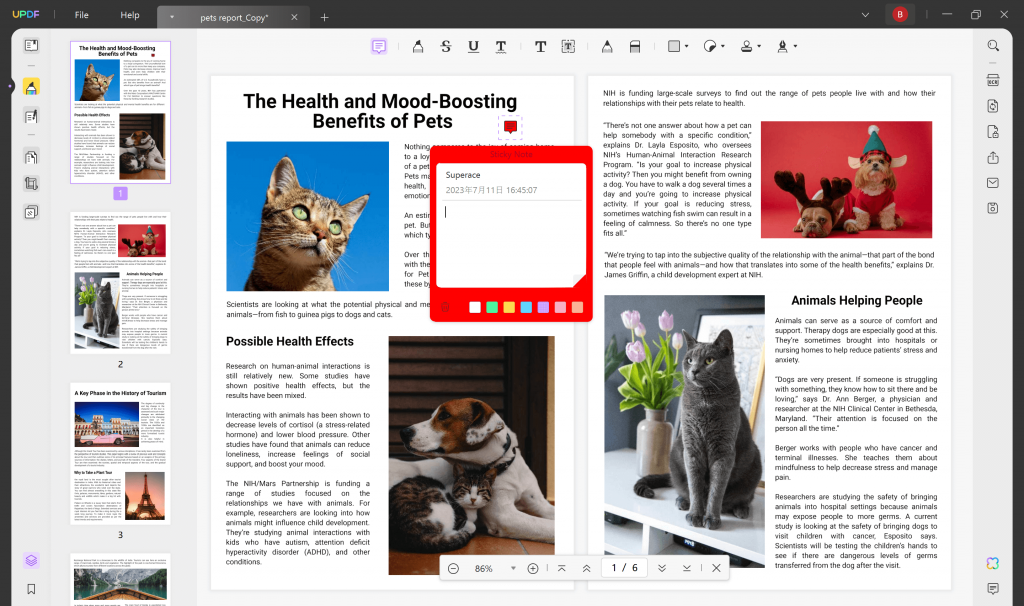Image resolution: width=1024 pixels, height=606 pixels.
Task: Toggle the thumbnails layers panel icon
Action: [x=31, y=560]
